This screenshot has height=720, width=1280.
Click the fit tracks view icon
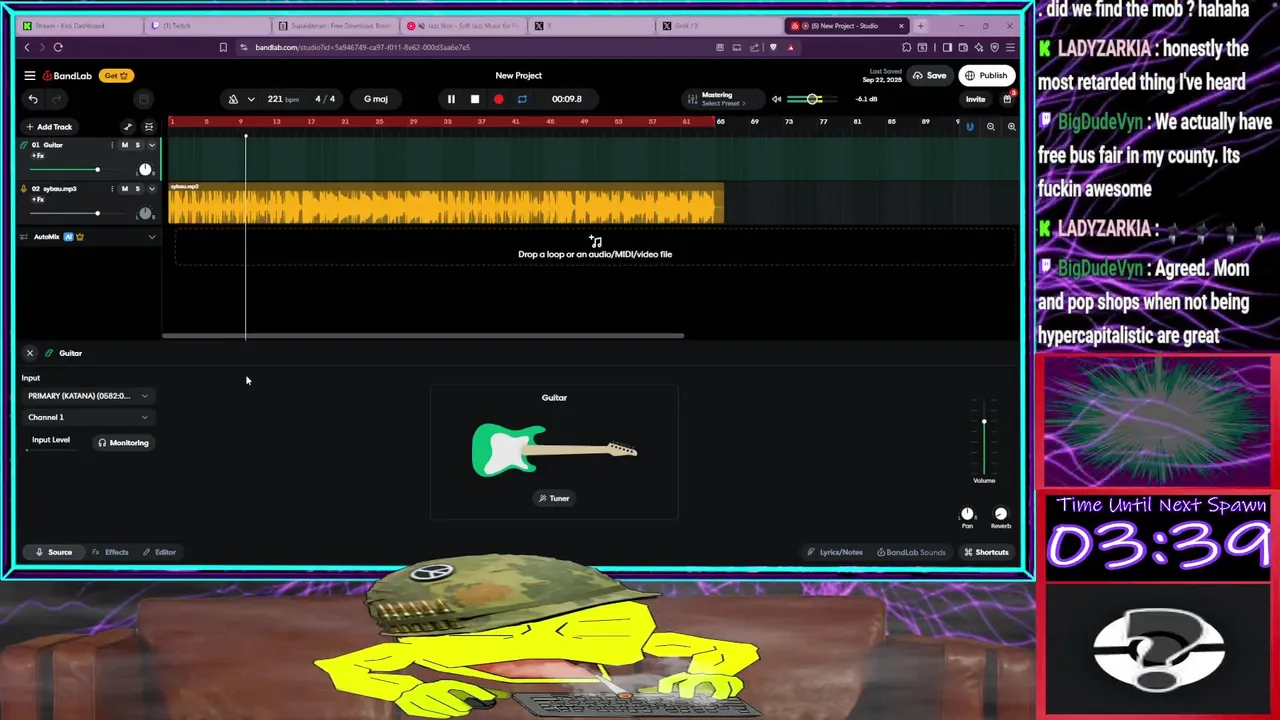[149, 127]
